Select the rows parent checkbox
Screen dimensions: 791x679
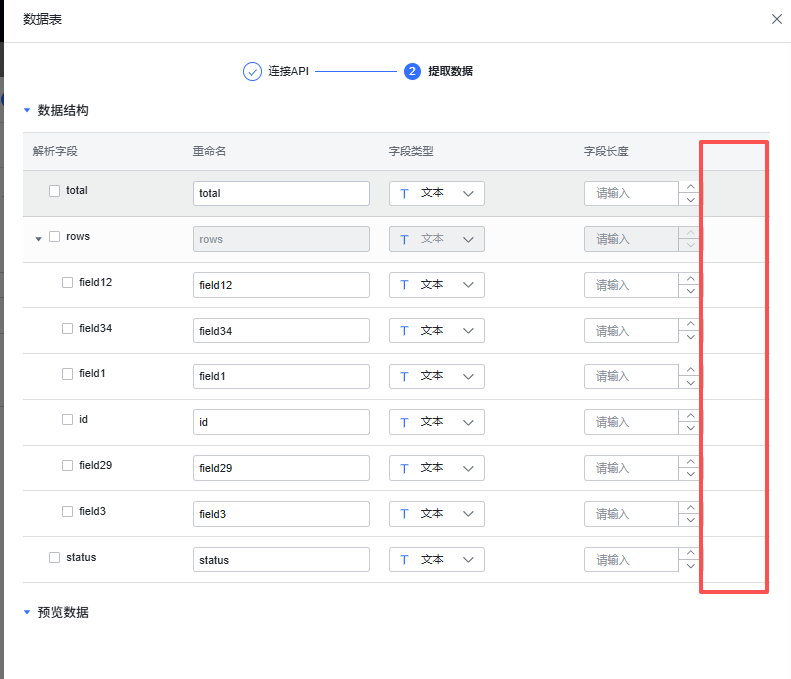(54, 237)
